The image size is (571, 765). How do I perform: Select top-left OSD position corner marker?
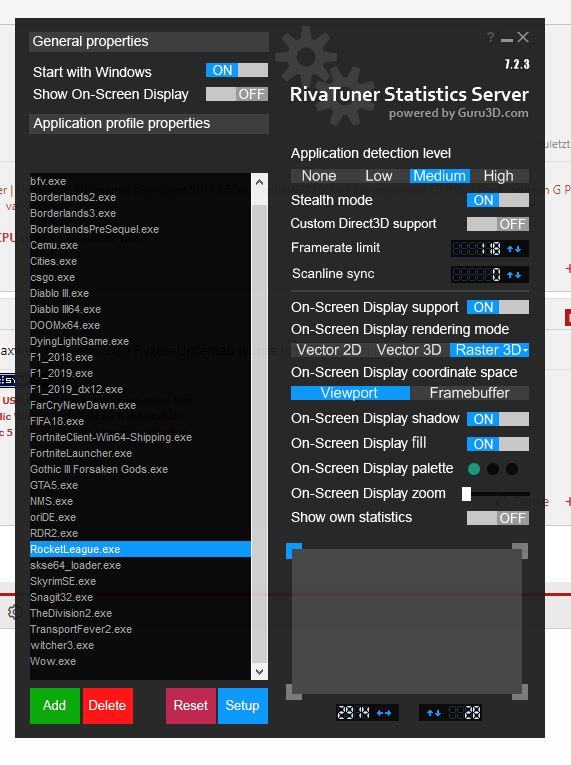(x=294, y=551)
